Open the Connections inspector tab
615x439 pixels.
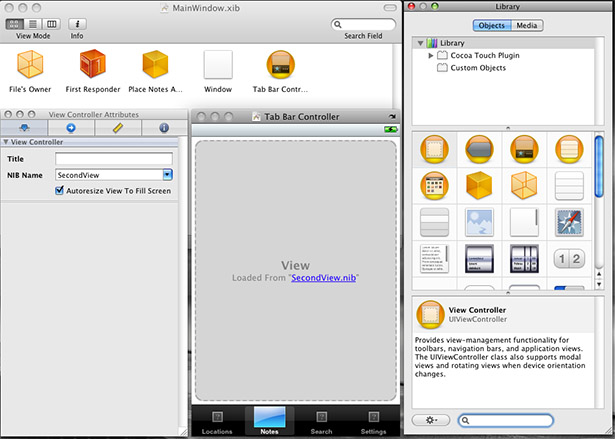pyautogui.click(x=71, y=128)
